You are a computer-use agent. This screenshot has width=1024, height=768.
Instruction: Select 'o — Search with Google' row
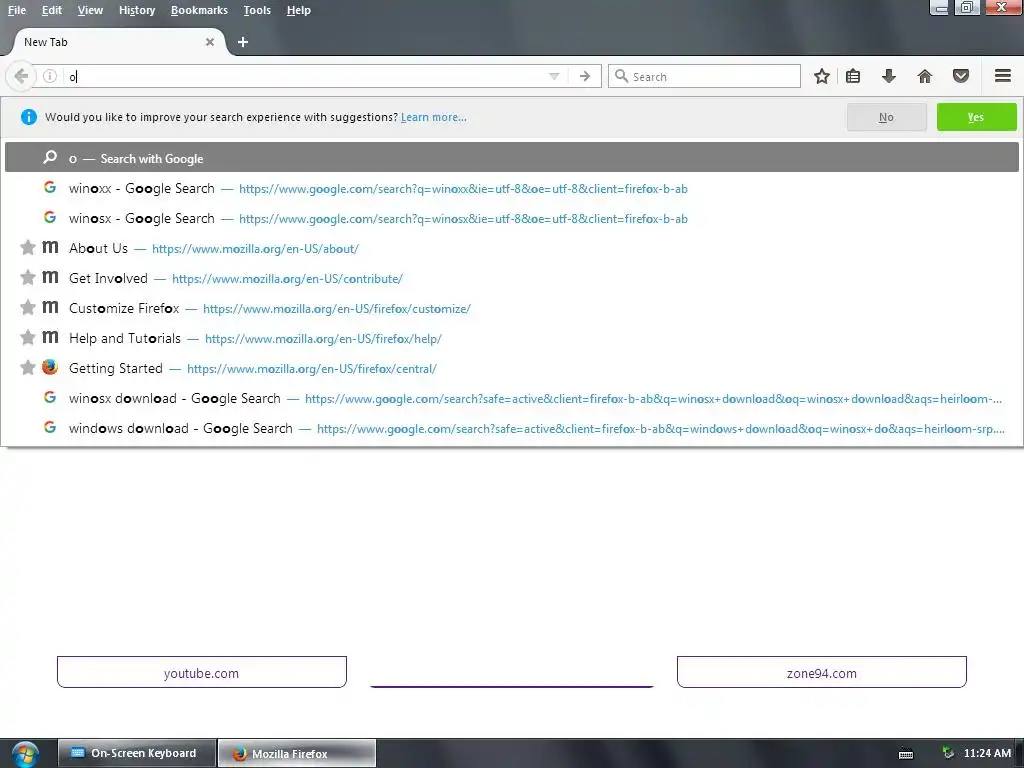[x=511, y=158]
